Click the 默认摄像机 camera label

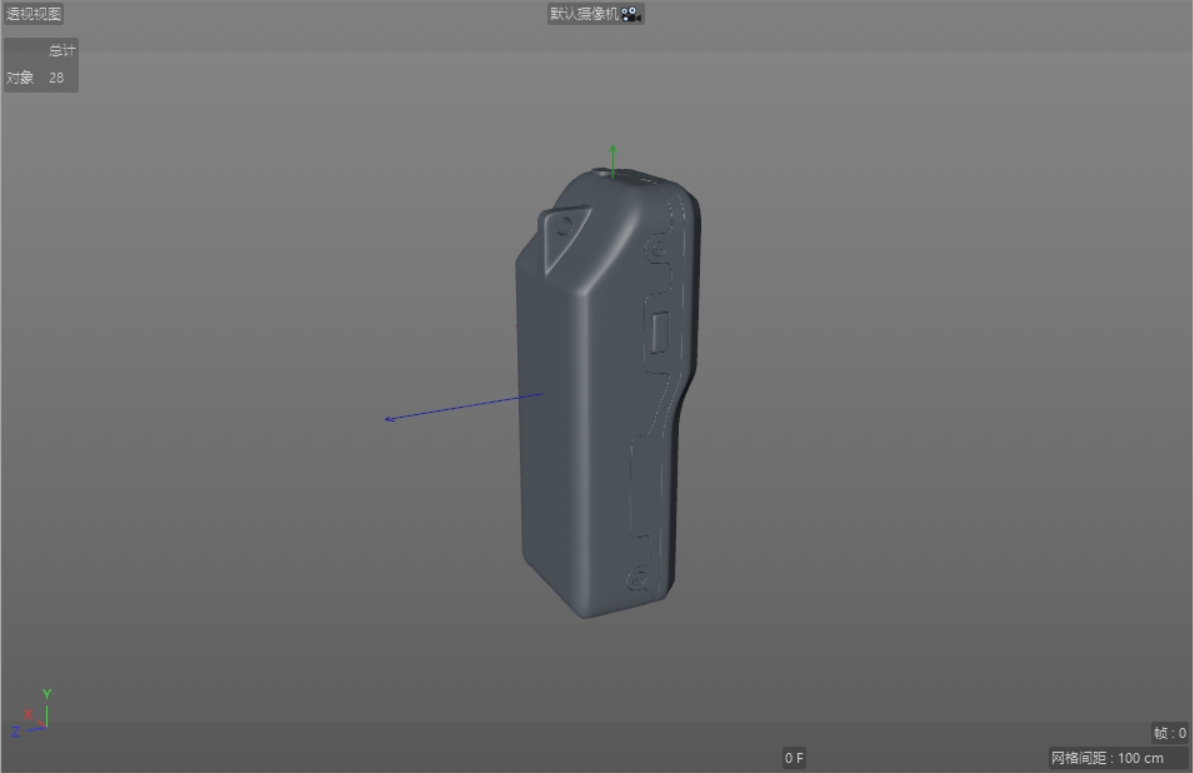[x=585, y=13]
